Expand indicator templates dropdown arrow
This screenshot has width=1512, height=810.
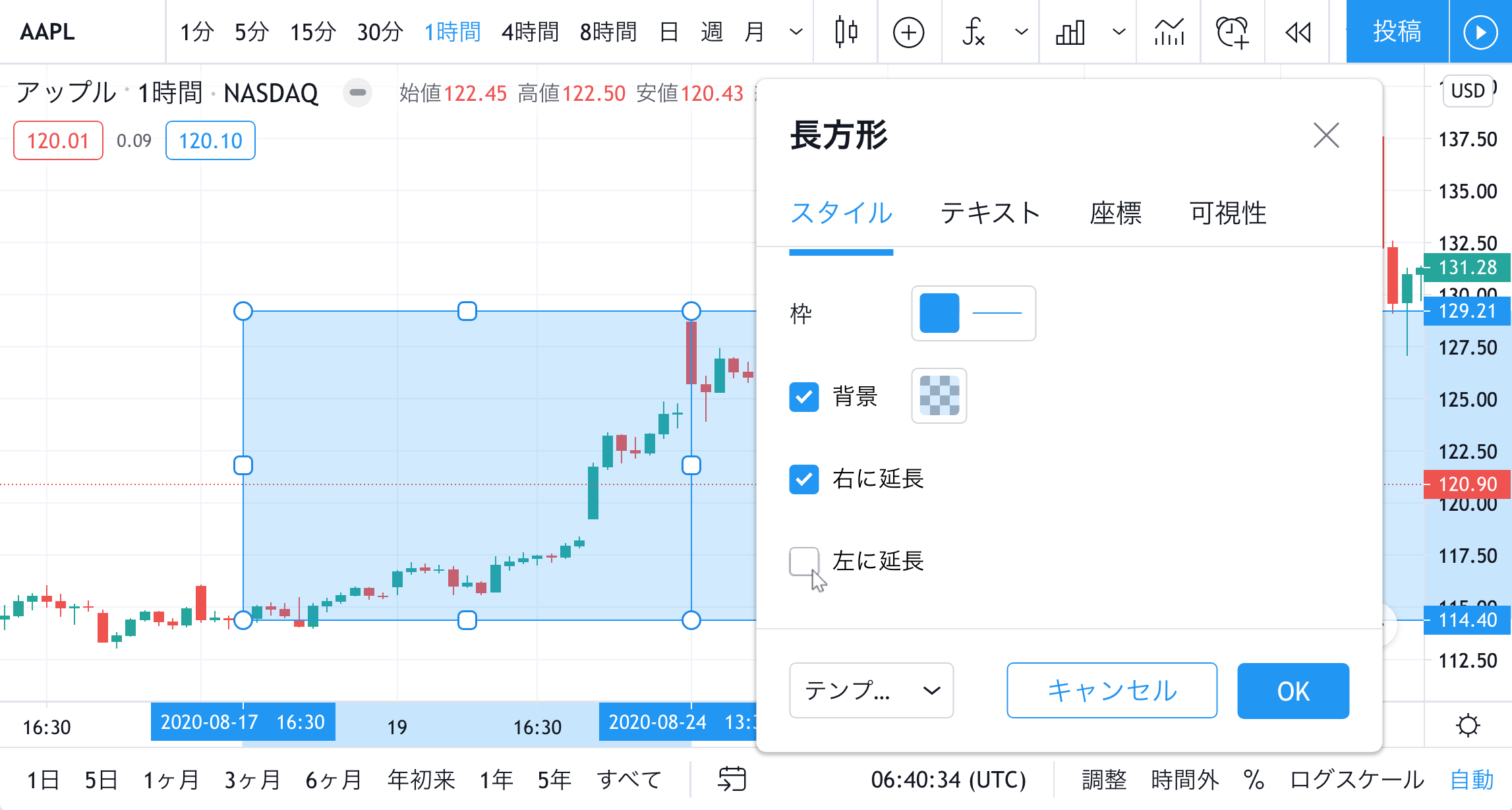click(1021, 32)
